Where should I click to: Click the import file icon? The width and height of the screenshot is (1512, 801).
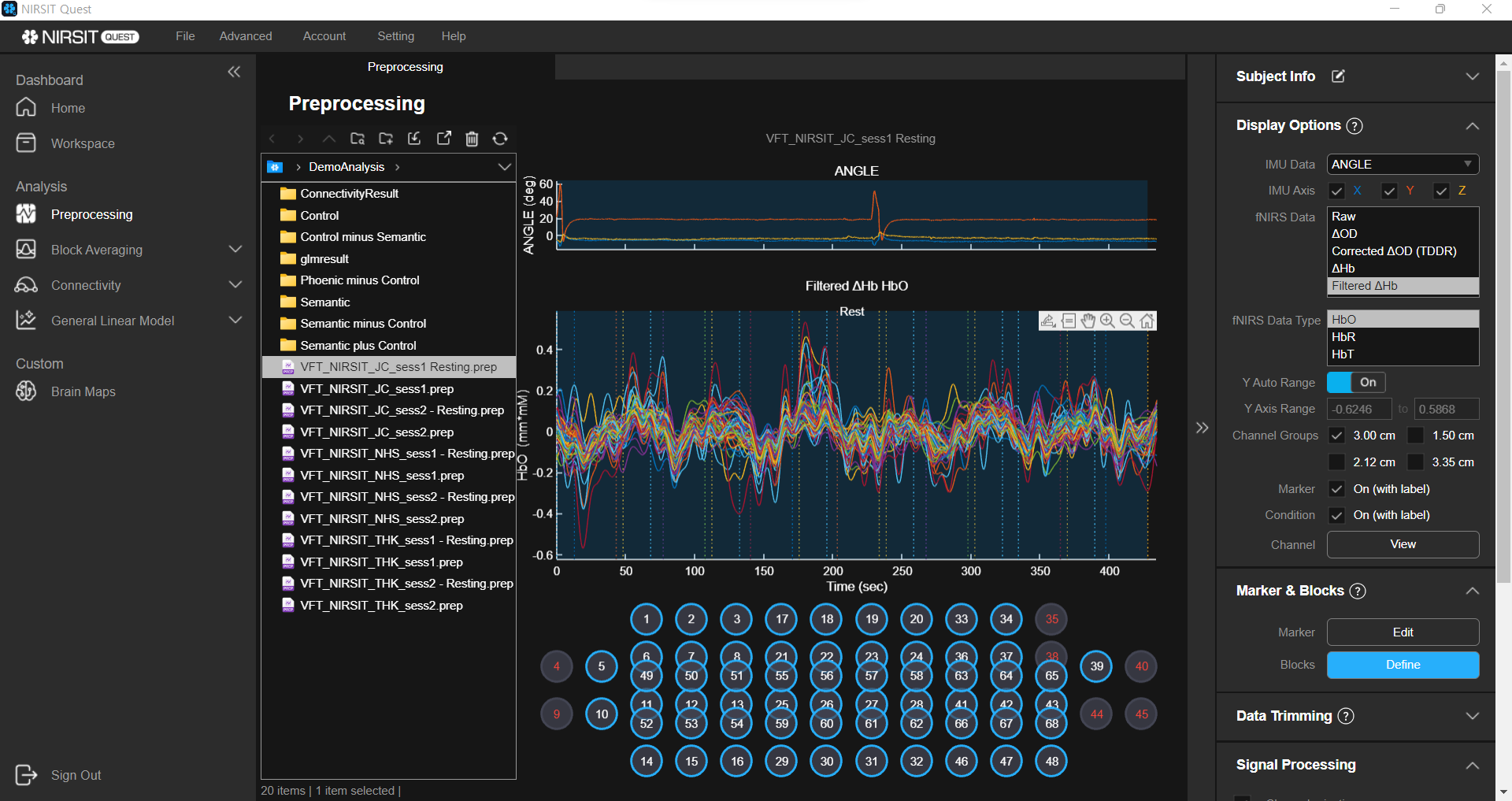coord(414,139)
